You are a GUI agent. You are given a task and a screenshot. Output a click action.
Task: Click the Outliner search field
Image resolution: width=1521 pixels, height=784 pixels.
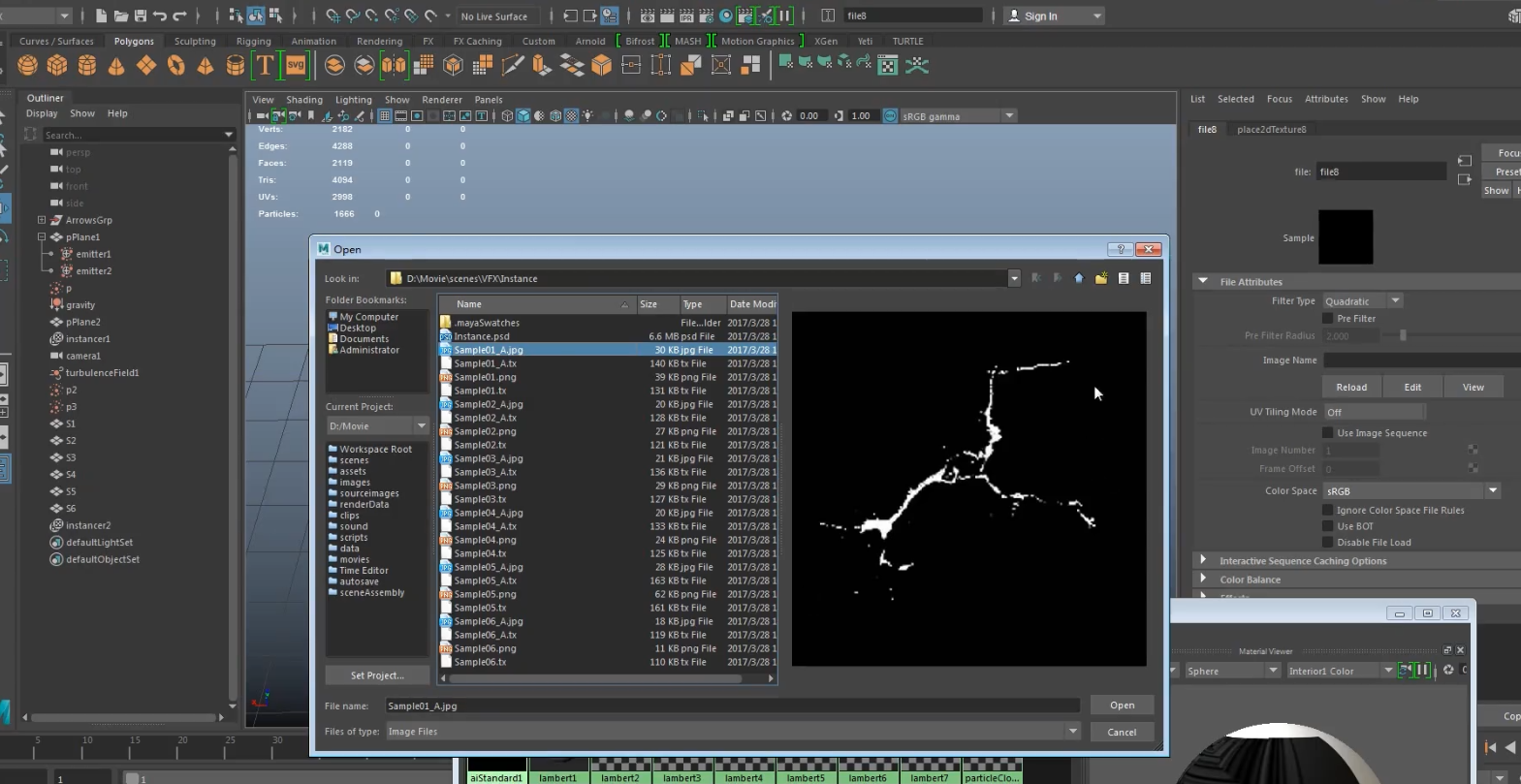[x=134, y=135]
